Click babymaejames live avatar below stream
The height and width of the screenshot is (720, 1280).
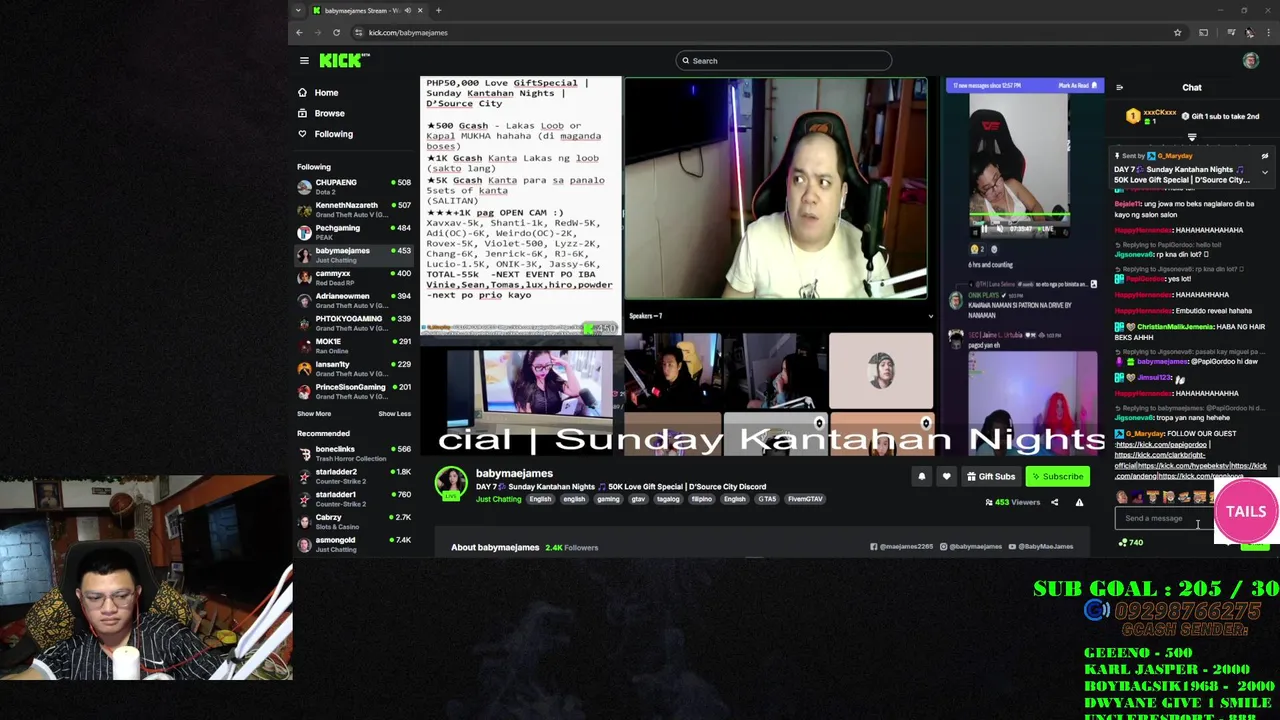(451, 484)
